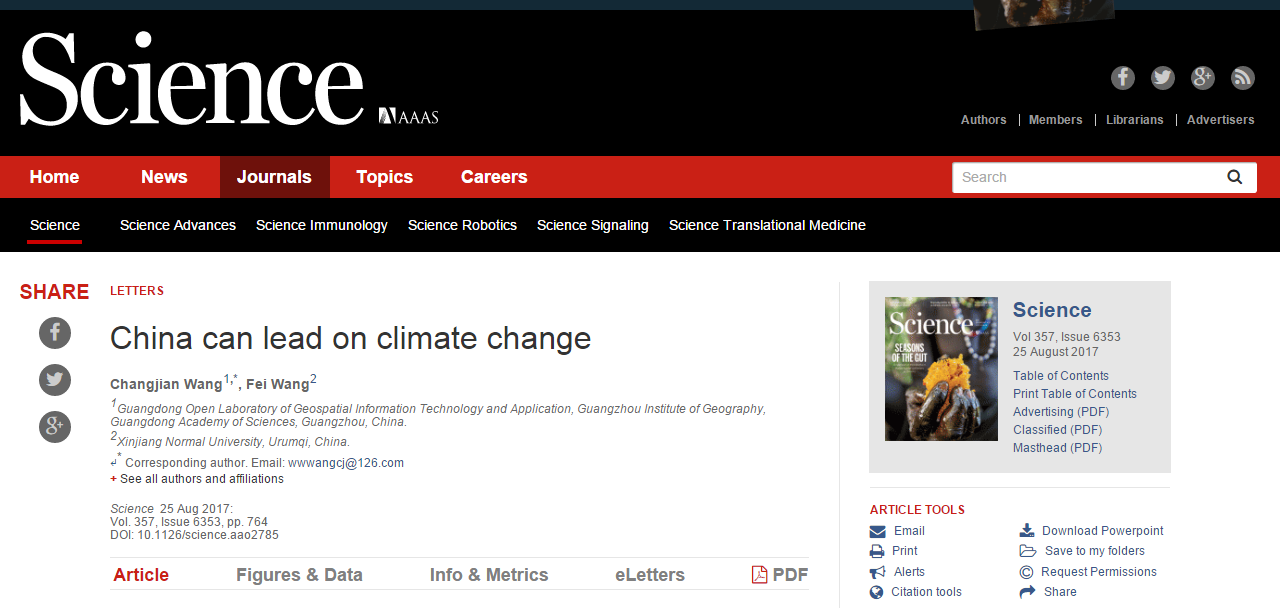Open the Twitter icon in the header
The image size is (1280, 608).
(1163, 78)
